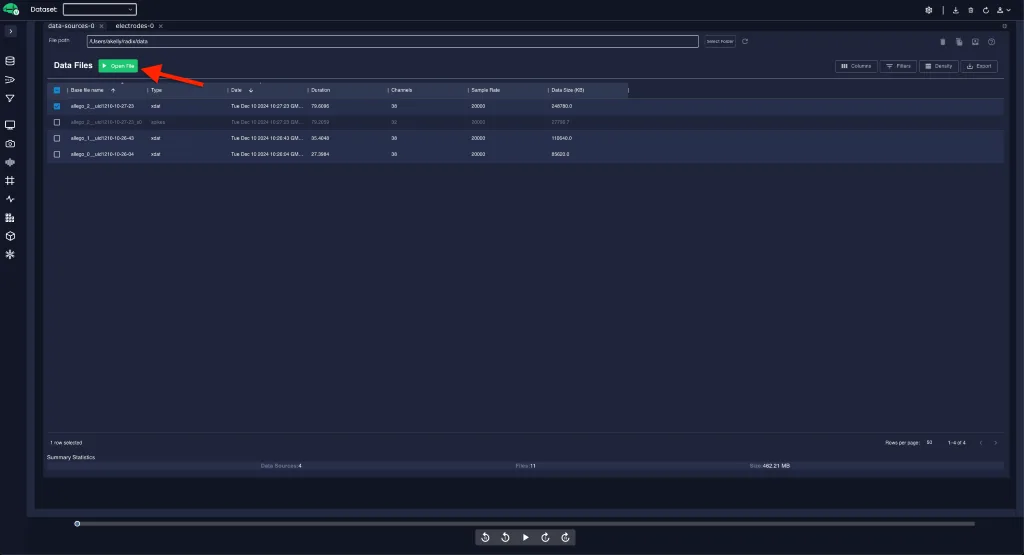Check the allego_0__uid1210-10-26-04 row checkbox
Viewport: 1024px width, 555px height.
pos(57,154)
